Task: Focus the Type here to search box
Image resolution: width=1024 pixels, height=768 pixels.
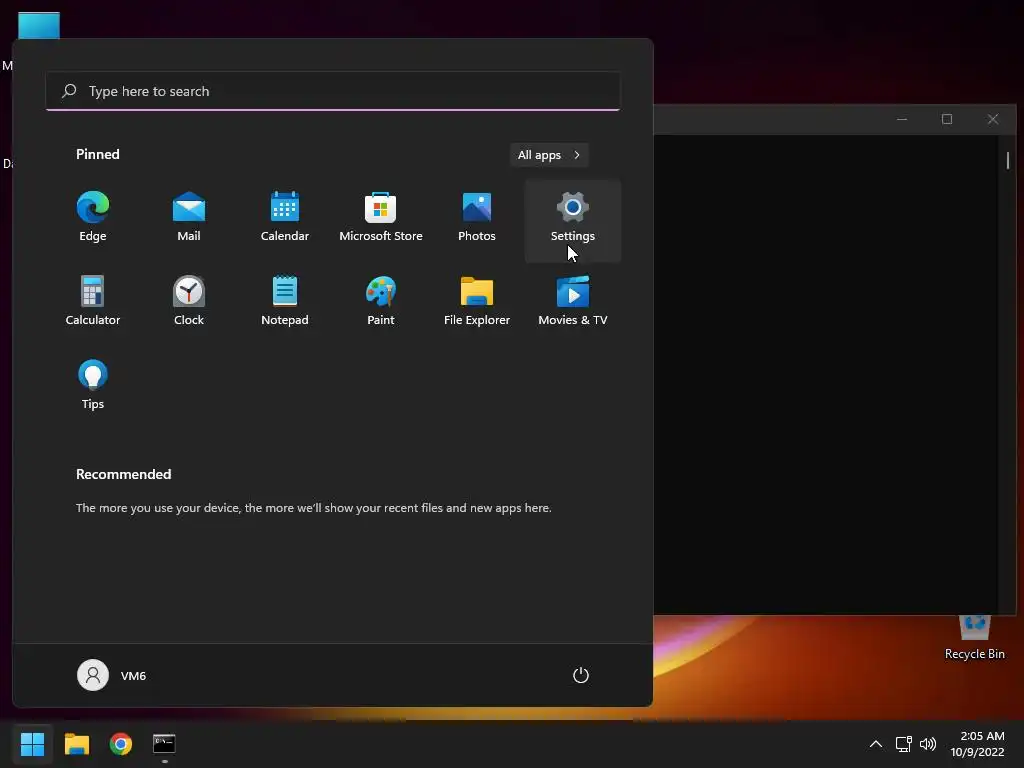Action: [x=333, y=91]
